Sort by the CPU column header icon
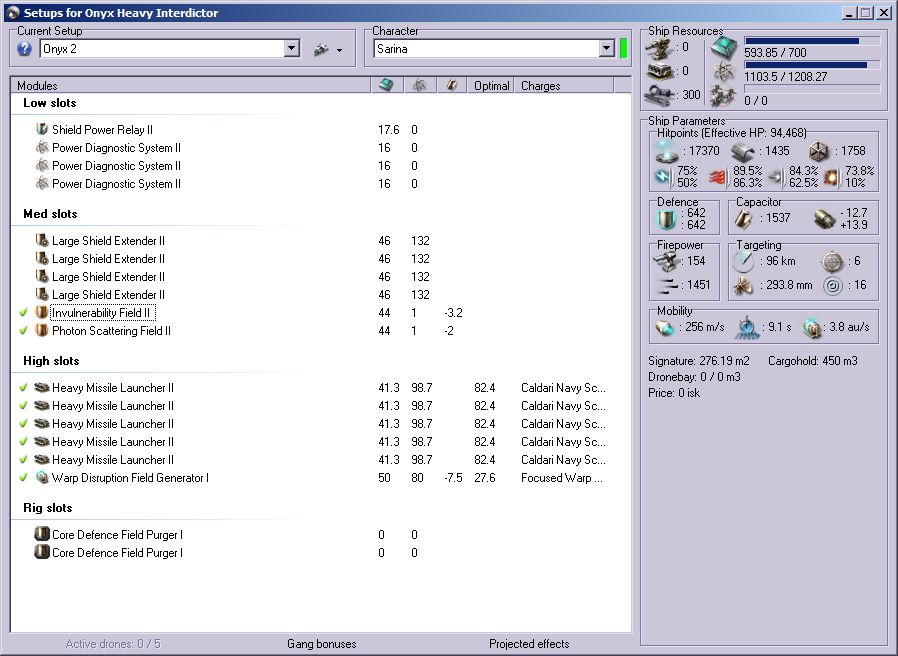Viewport: 898px width, 656px height. coord(387,85)
